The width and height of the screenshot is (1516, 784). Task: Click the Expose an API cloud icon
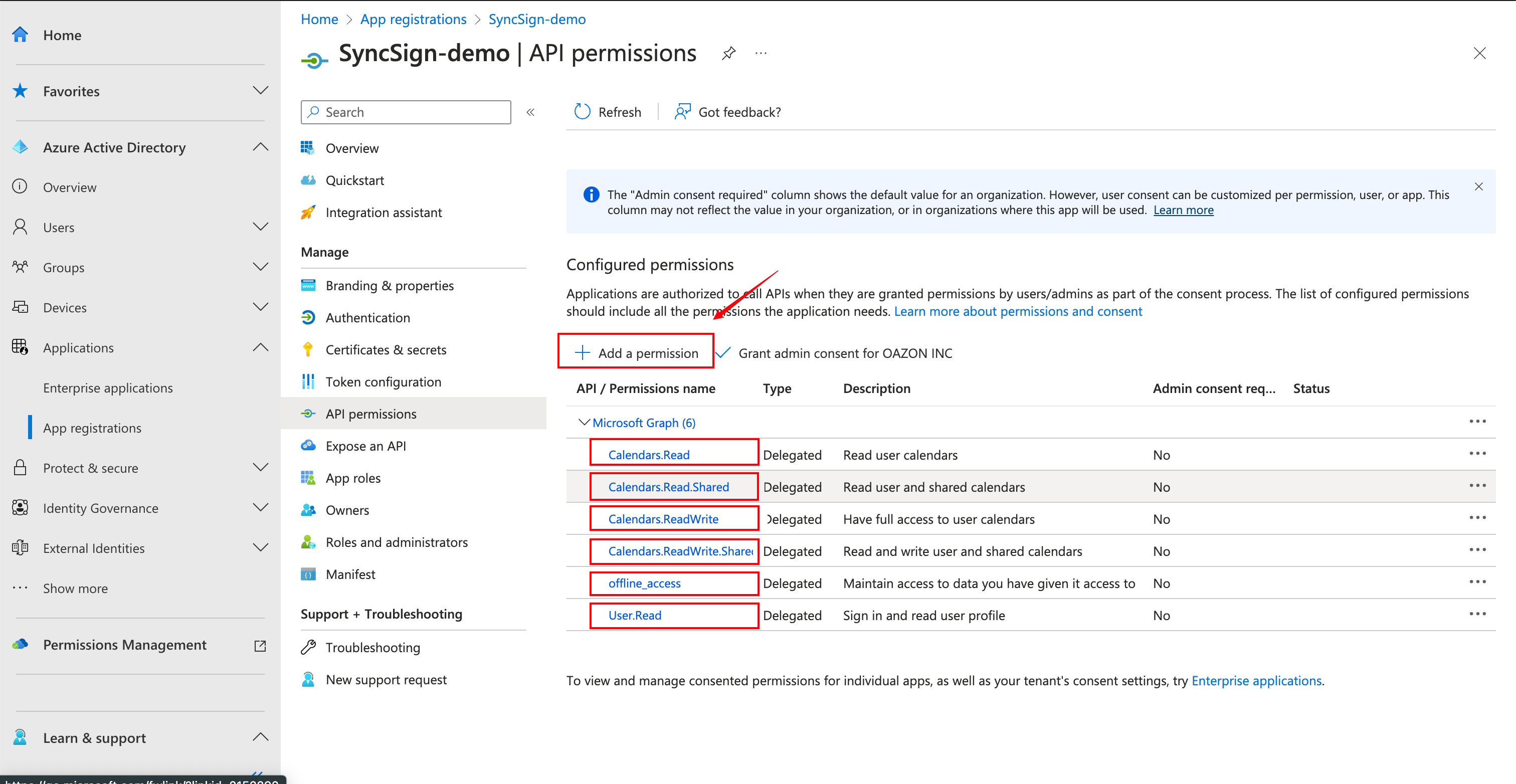point(309,446)
